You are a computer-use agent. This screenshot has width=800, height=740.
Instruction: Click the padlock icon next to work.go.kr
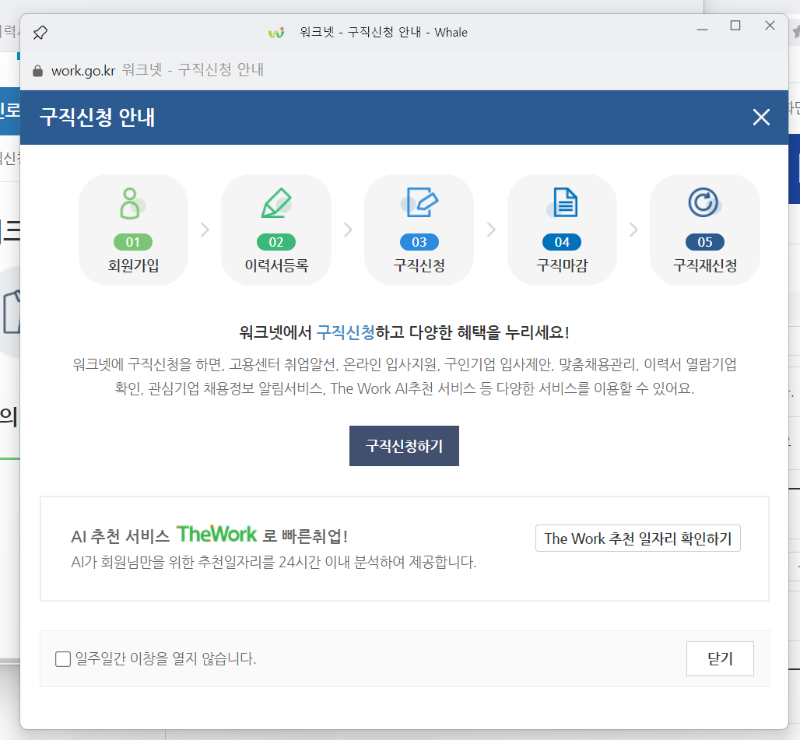36,70
